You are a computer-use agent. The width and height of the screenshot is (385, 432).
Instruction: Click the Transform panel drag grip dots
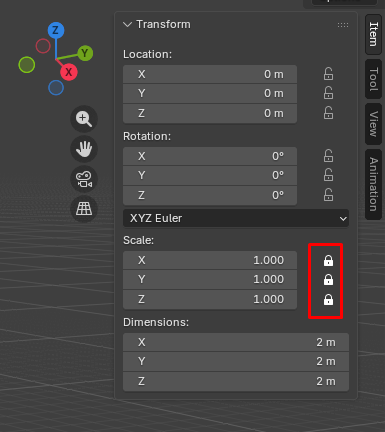343,25
